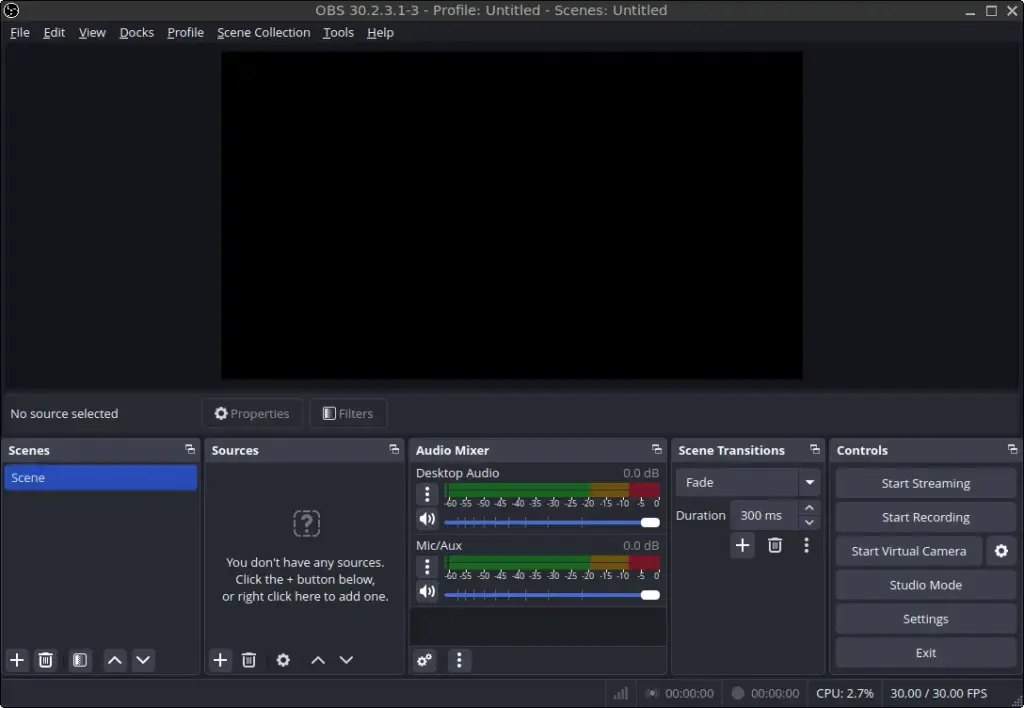Screen dimensions: 1024x708
Task: Expand the Fade transition dropdown
Action: click(809, 483)
